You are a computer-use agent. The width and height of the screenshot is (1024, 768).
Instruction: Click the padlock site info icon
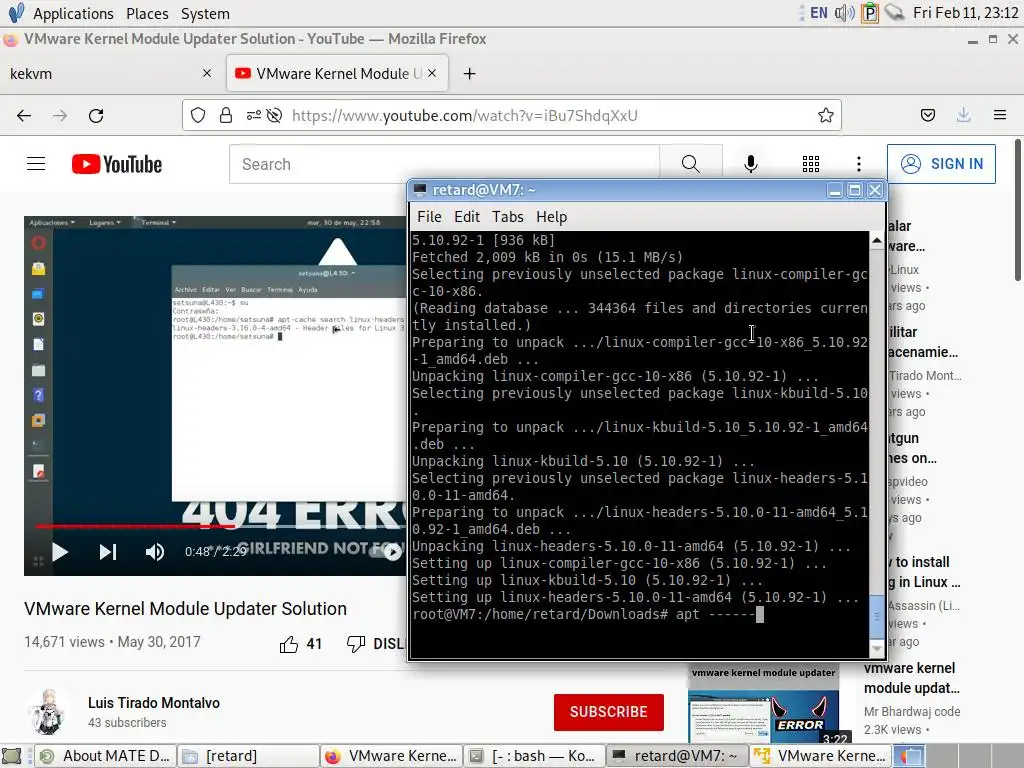point(226,116)
